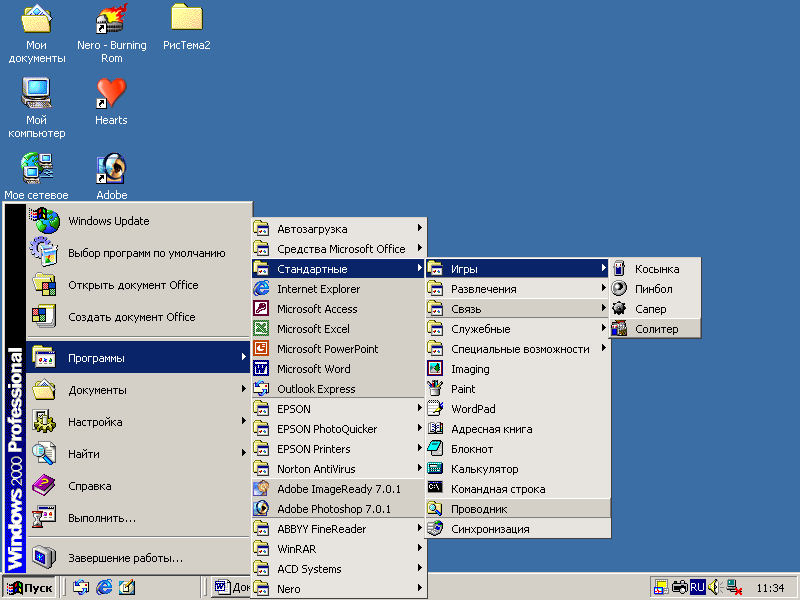
Task: Select the Мои документы desktop icon
Action: pos(36,33)
